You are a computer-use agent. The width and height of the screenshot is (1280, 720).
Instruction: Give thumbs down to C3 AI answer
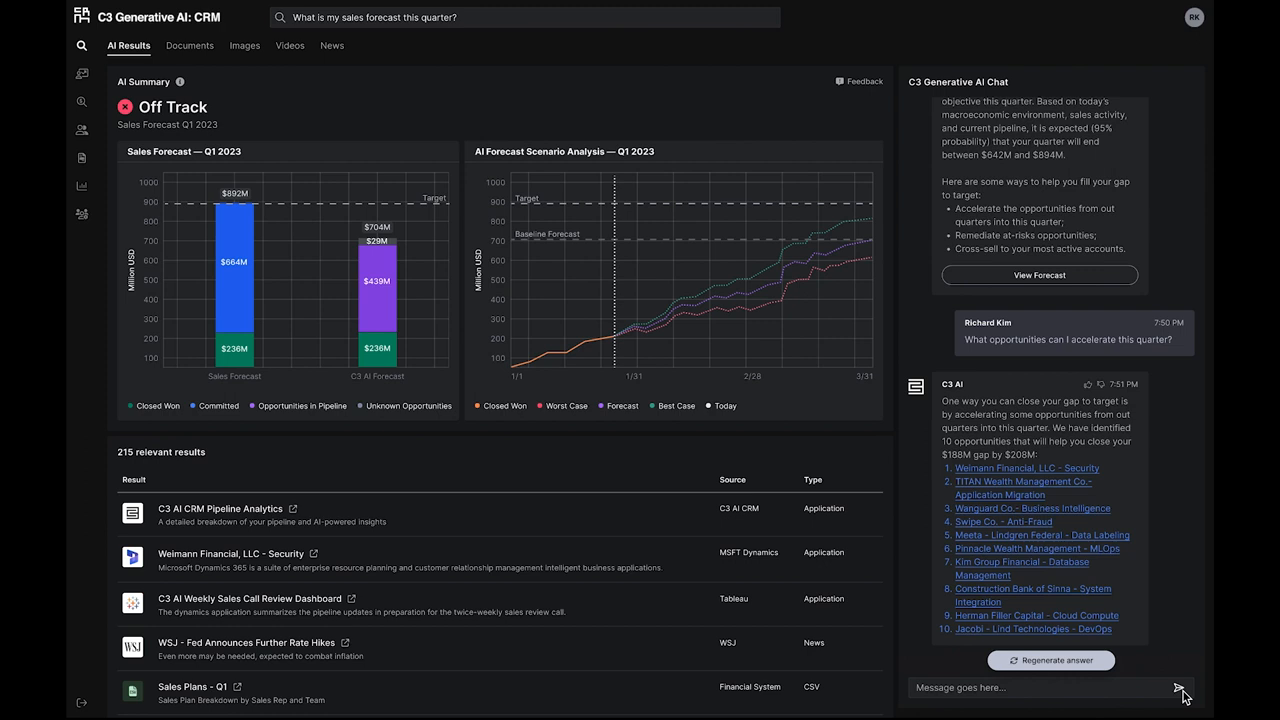[1101, 384]
